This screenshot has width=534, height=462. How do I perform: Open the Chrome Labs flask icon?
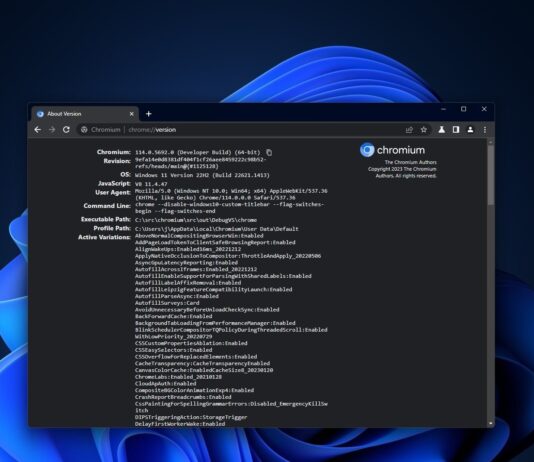tap(442, 130)
